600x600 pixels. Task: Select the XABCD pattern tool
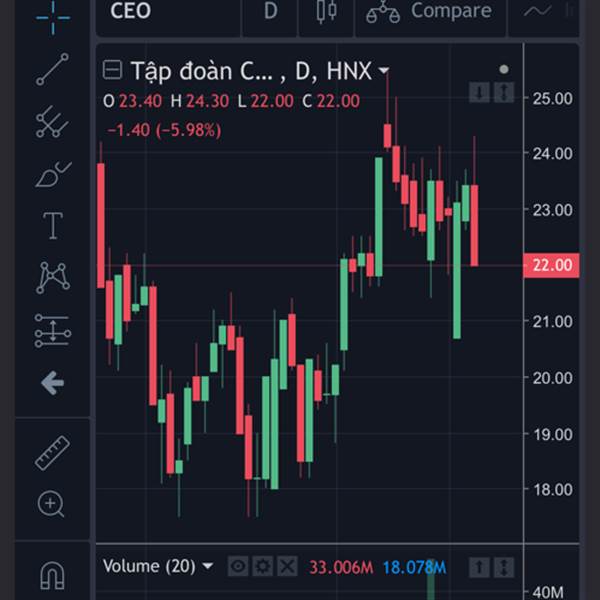53,278
